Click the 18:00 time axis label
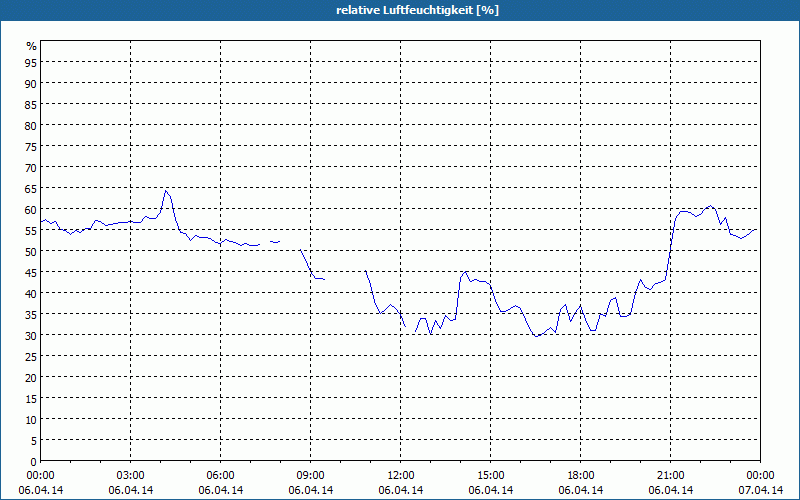800x500 pixels. point(581,476)
